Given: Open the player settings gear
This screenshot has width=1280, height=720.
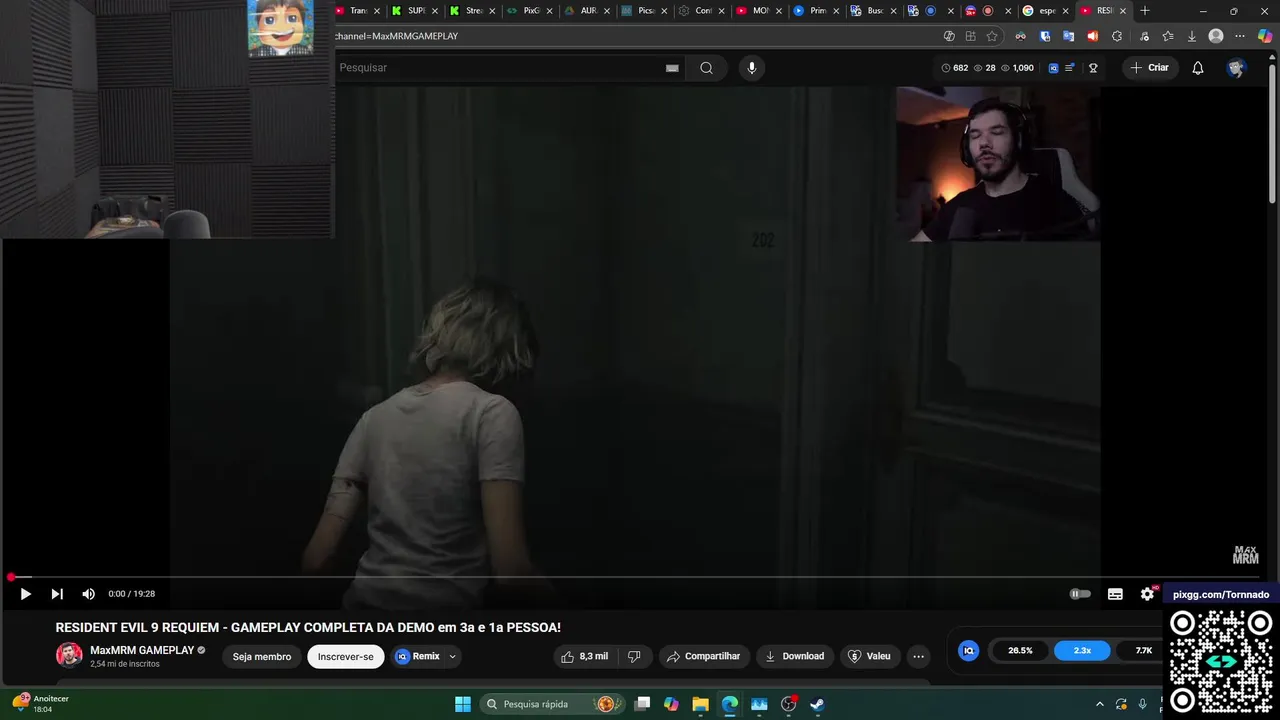Looking at the screenshot, I should (x=1147, y=594).
